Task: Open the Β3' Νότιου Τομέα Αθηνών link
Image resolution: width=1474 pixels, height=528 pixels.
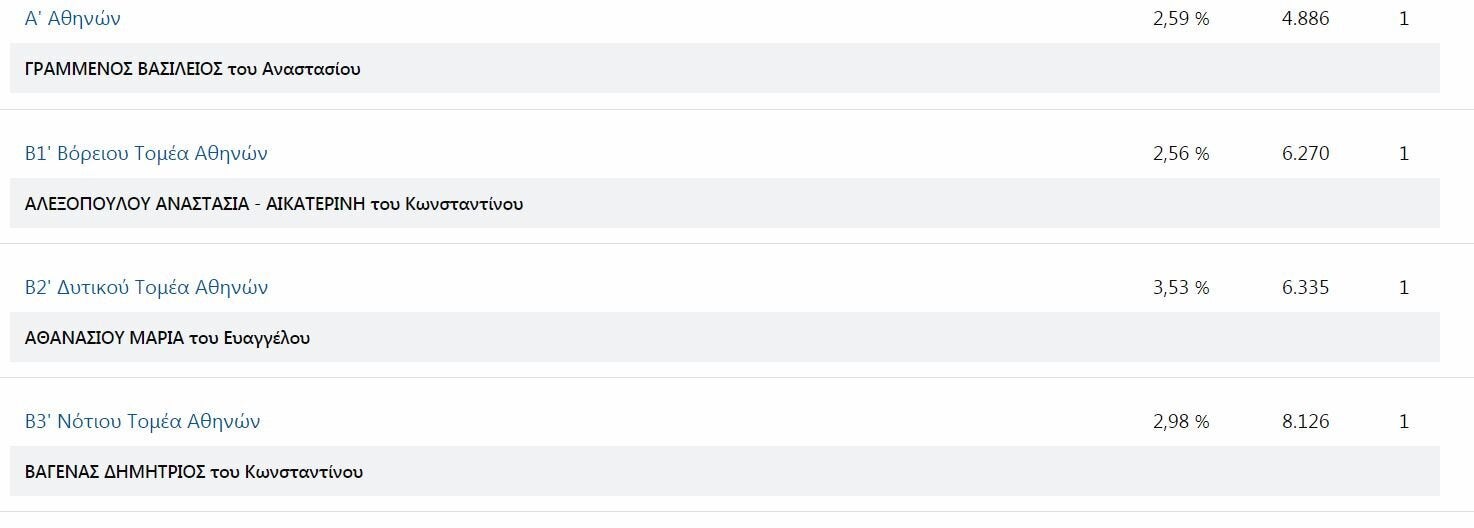Action: (142, 421)
